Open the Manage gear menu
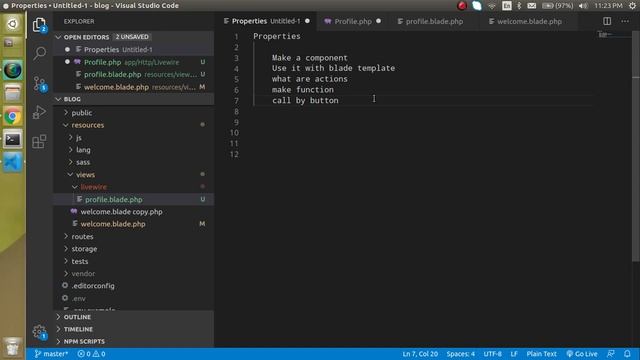640x360 pixels. click(x=40, y=332)
